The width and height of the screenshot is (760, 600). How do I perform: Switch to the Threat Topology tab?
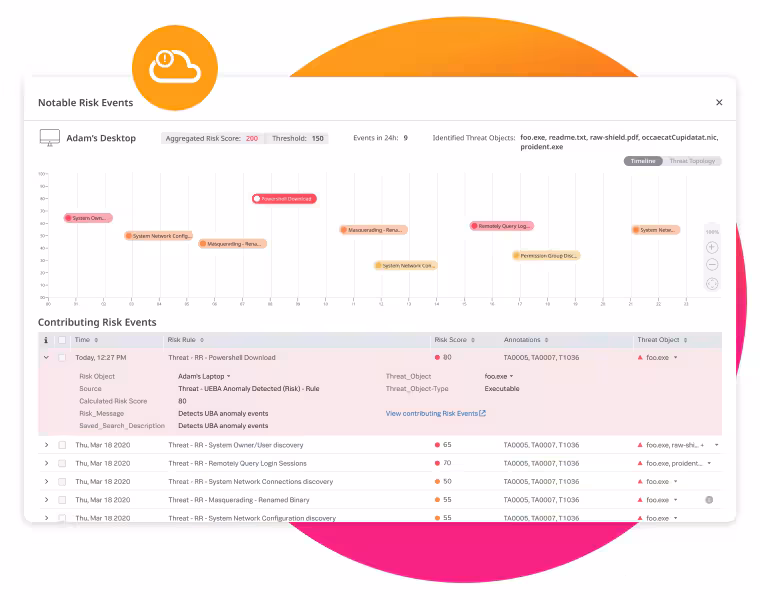point(692,161)
